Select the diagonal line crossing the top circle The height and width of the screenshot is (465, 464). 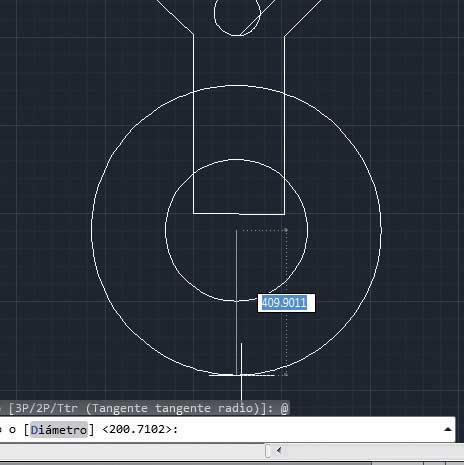click(257, 18)
